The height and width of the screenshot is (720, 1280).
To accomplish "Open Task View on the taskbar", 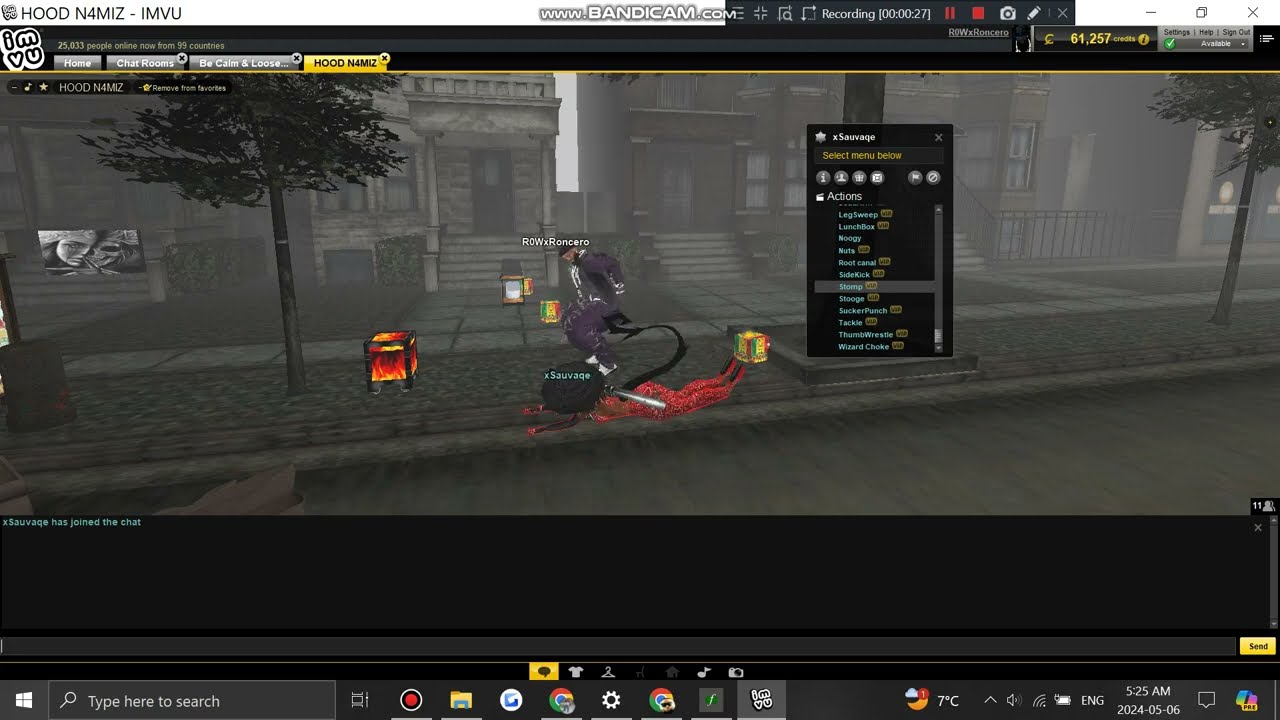I will point(360,701).
